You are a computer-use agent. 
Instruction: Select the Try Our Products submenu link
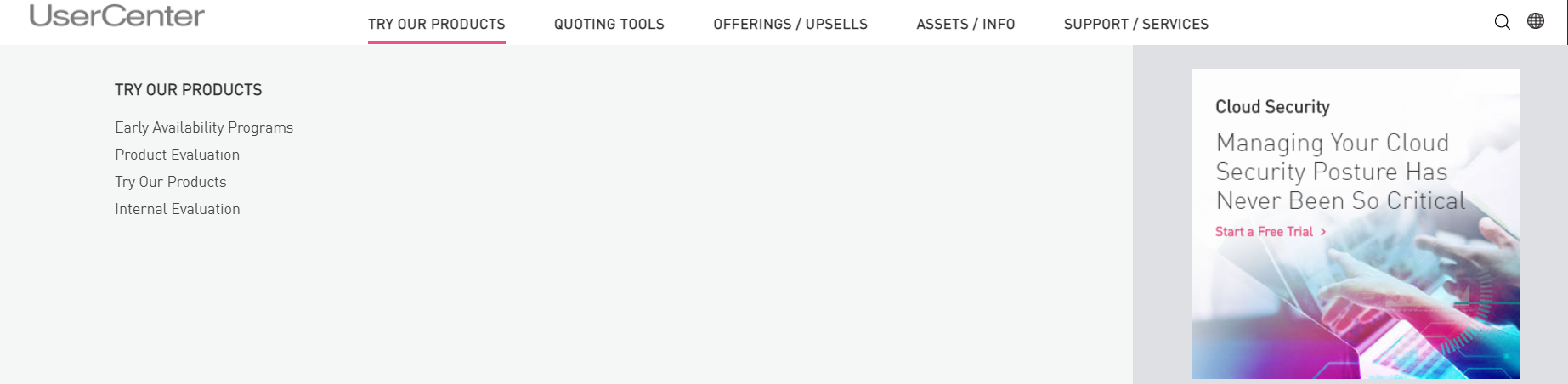point(171,182)
